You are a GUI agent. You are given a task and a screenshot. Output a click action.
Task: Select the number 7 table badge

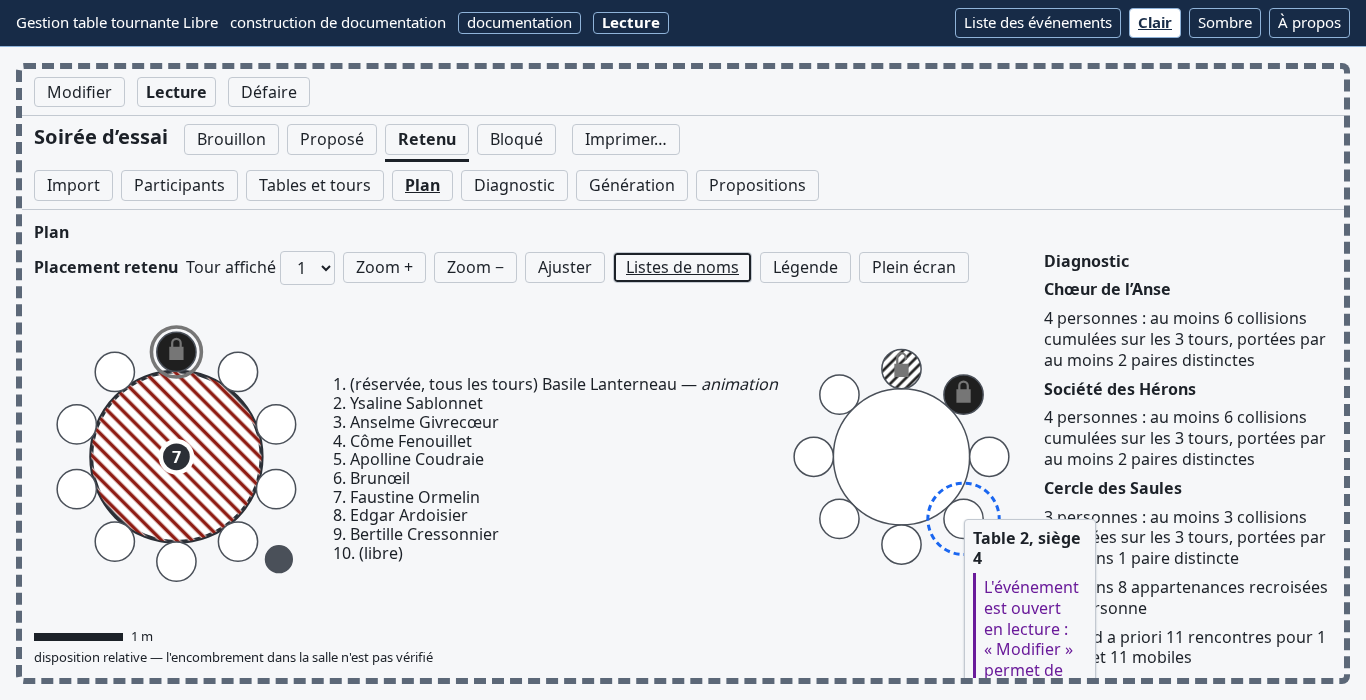tap(177, 457)
